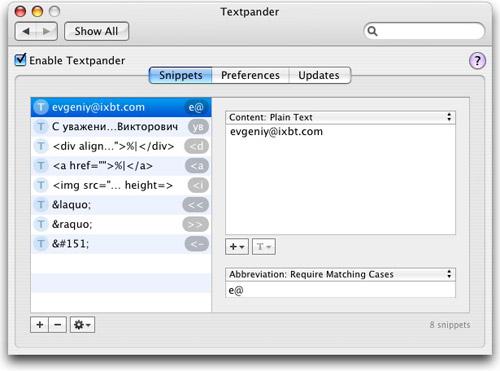The height and width of the screenshot is (371, 500).
Task: Click the Show All button
Action: (96, 31)
